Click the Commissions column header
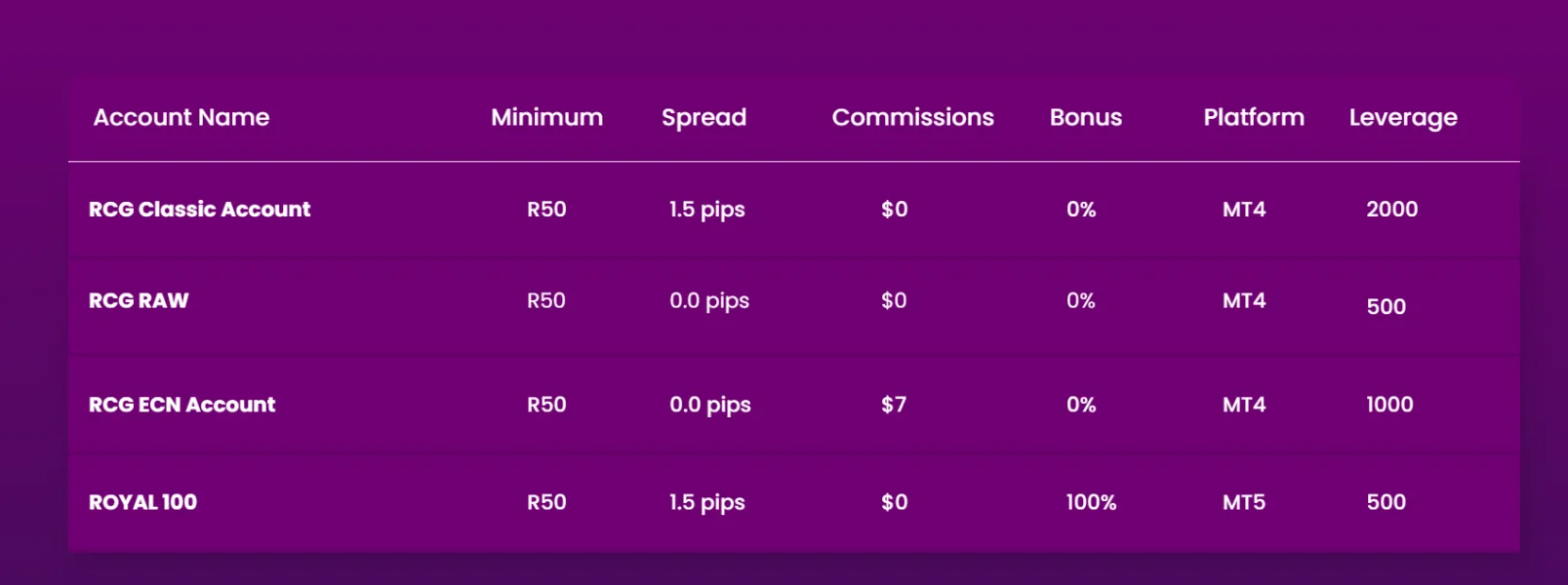The height and width of the screenshot is (585, 1568). [x=912, y=118]
